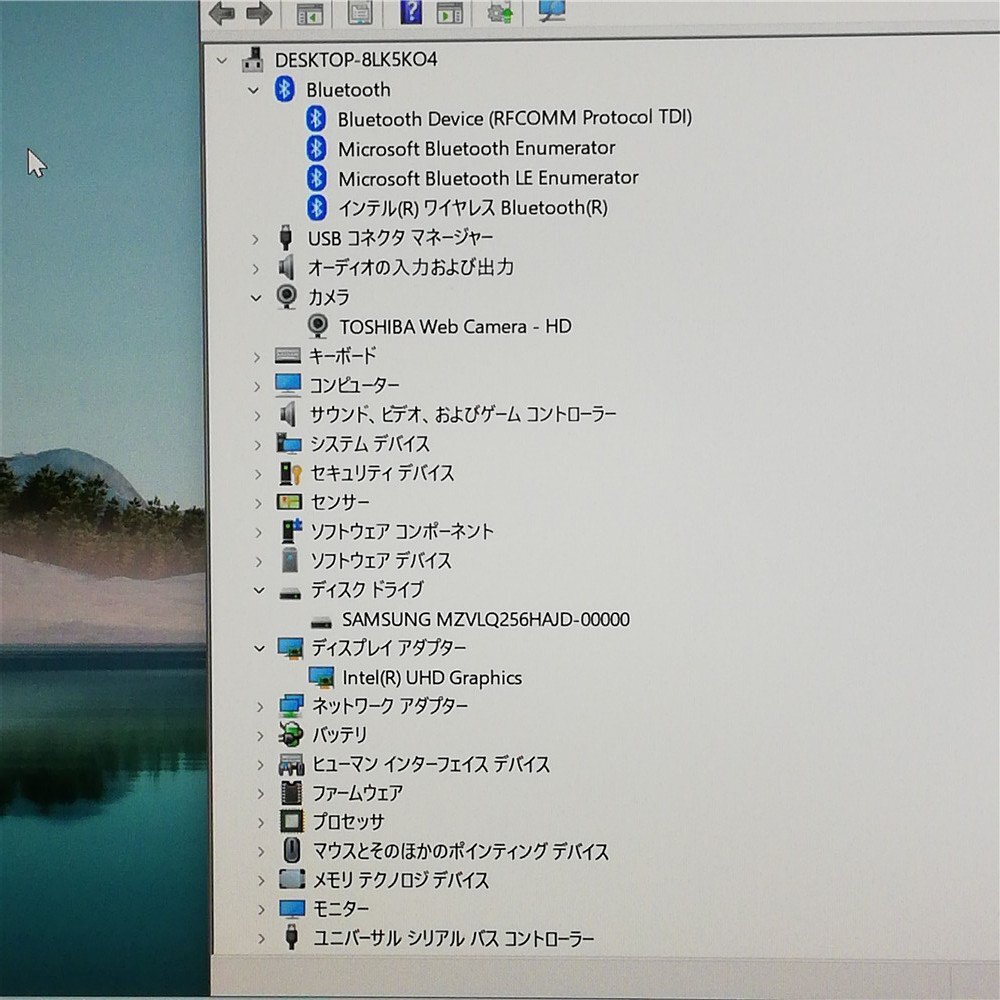Screen dimensions: 1000x1000
Task: Click the Update driver gear icon
Action: [x=500, y=13]
